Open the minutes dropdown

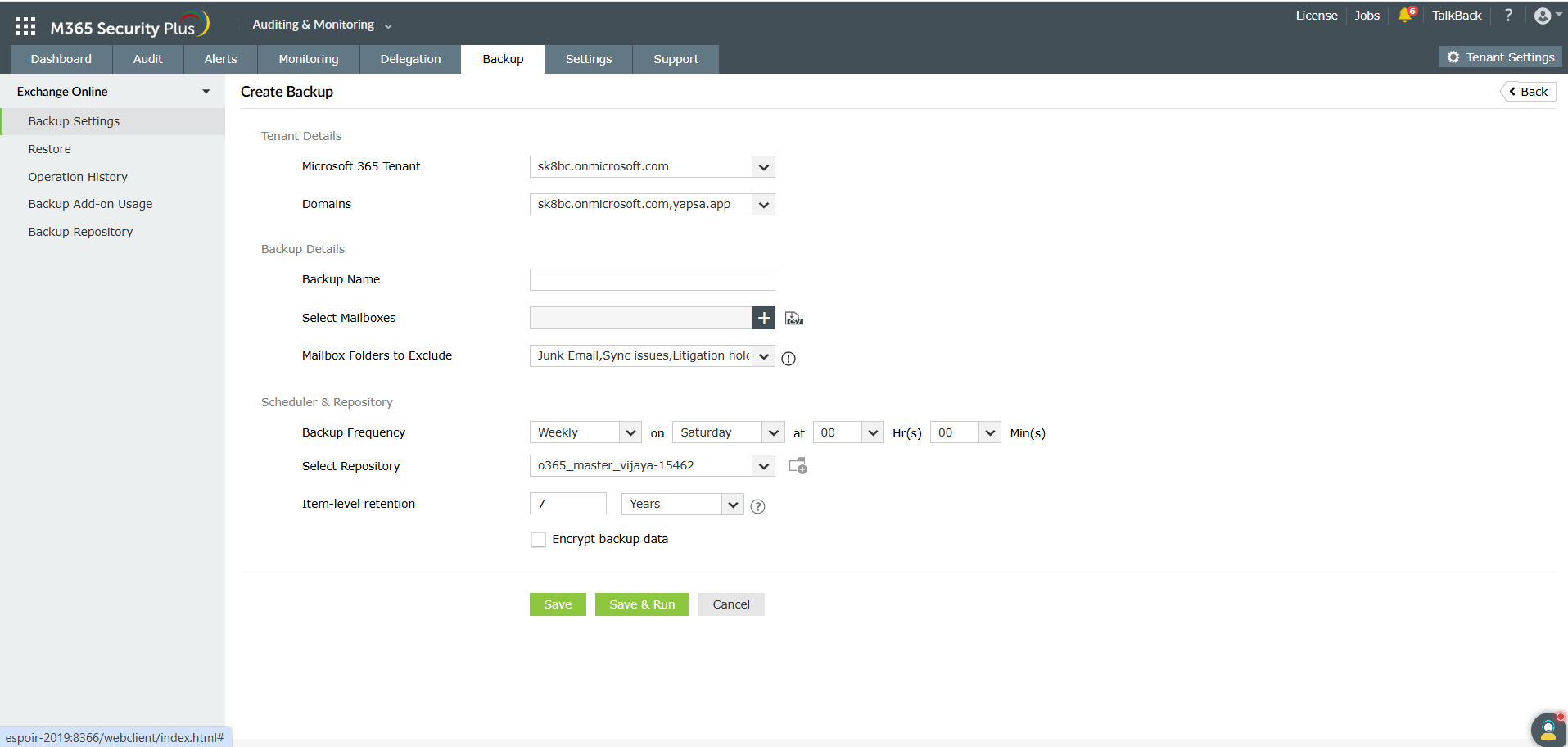[x=965, y=432]
